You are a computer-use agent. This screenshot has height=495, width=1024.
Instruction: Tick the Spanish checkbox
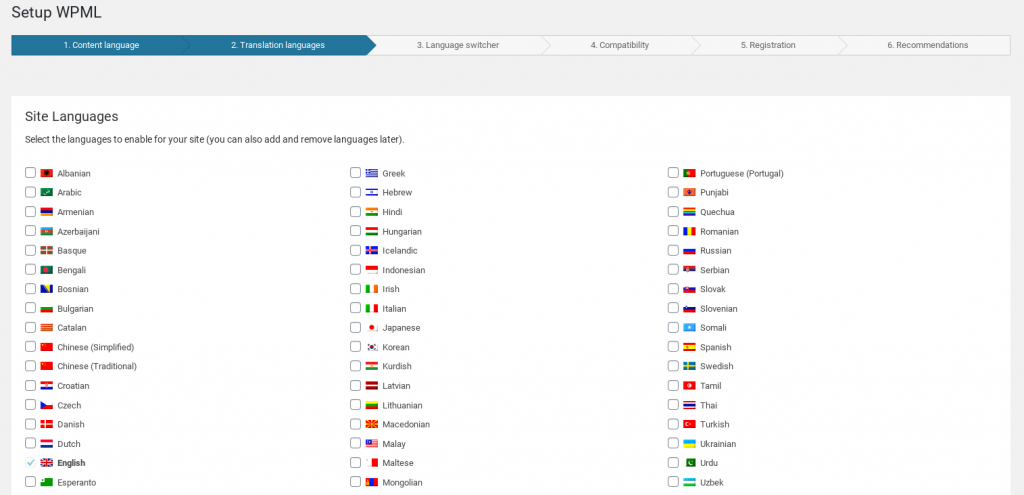point(673,347)
